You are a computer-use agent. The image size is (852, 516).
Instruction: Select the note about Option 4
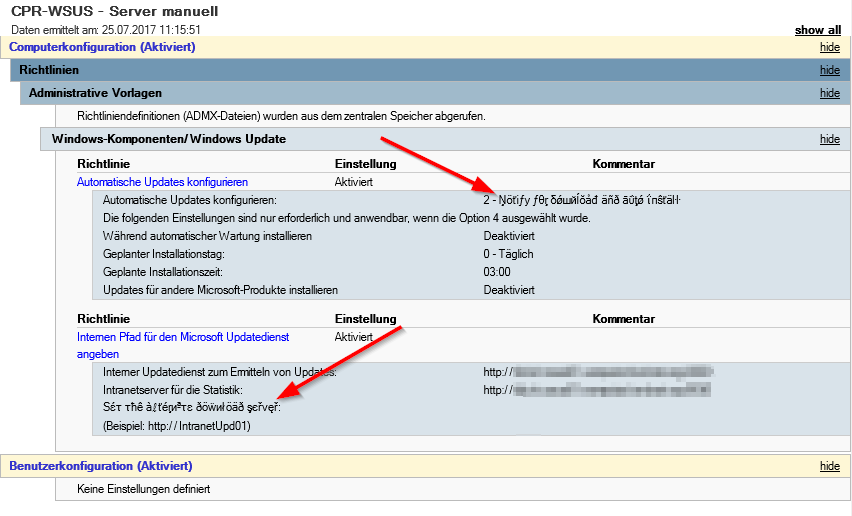[347, 218]
